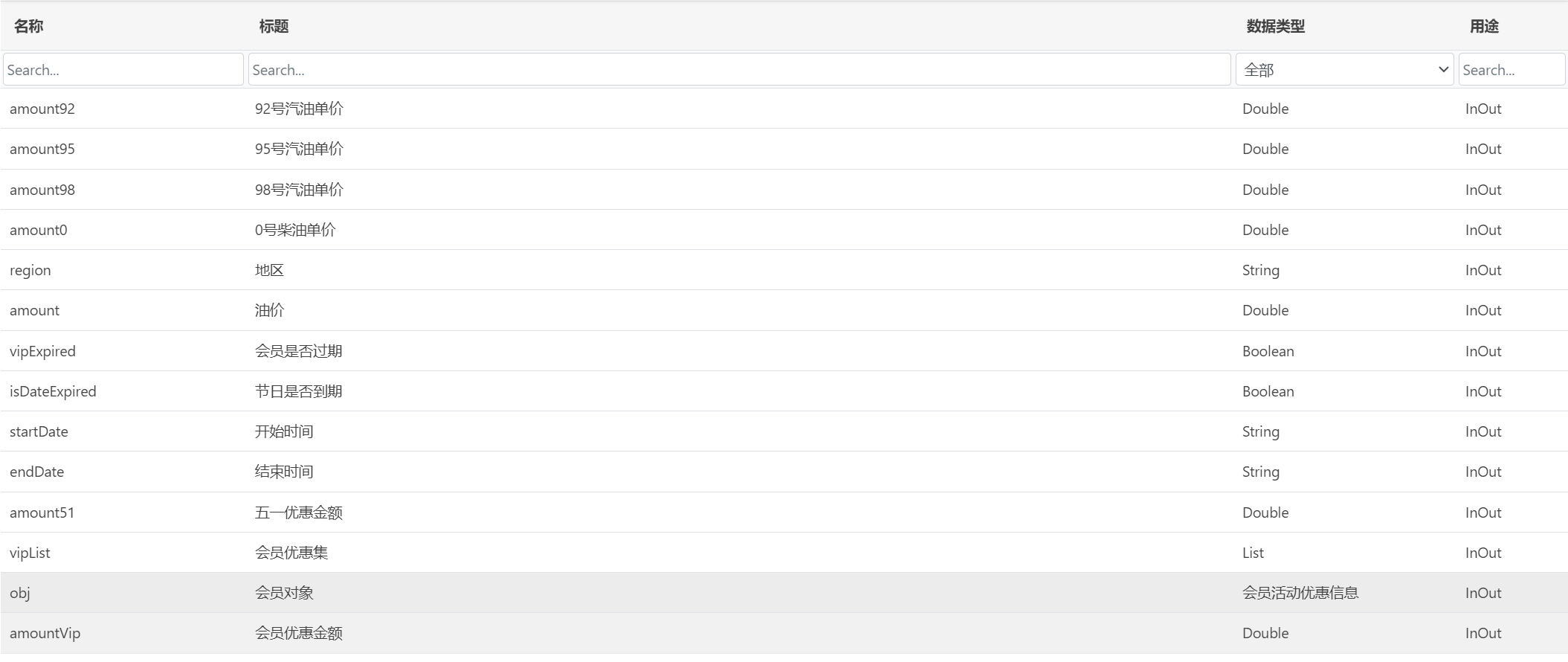The width and height of the screenshot is (1568, 662).
Task: Click the region variable row
Action: (x=30, y=271)
